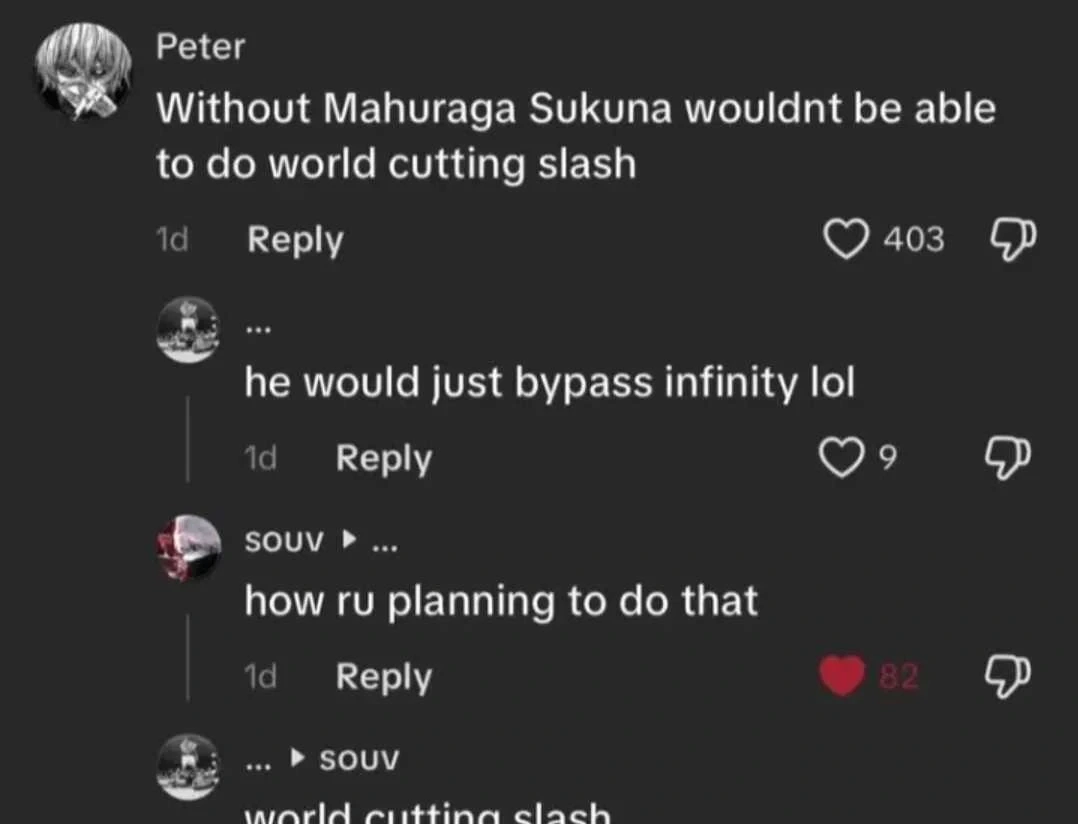Open Peter's profile picture
Screen dimensions: 1078x824
(83, 70)
